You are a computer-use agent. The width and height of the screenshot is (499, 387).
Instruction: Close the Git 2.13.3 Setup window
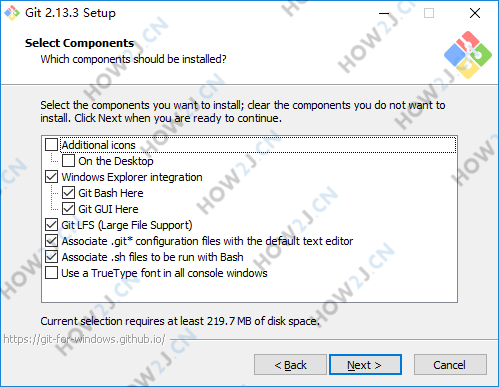click(475, 13)
